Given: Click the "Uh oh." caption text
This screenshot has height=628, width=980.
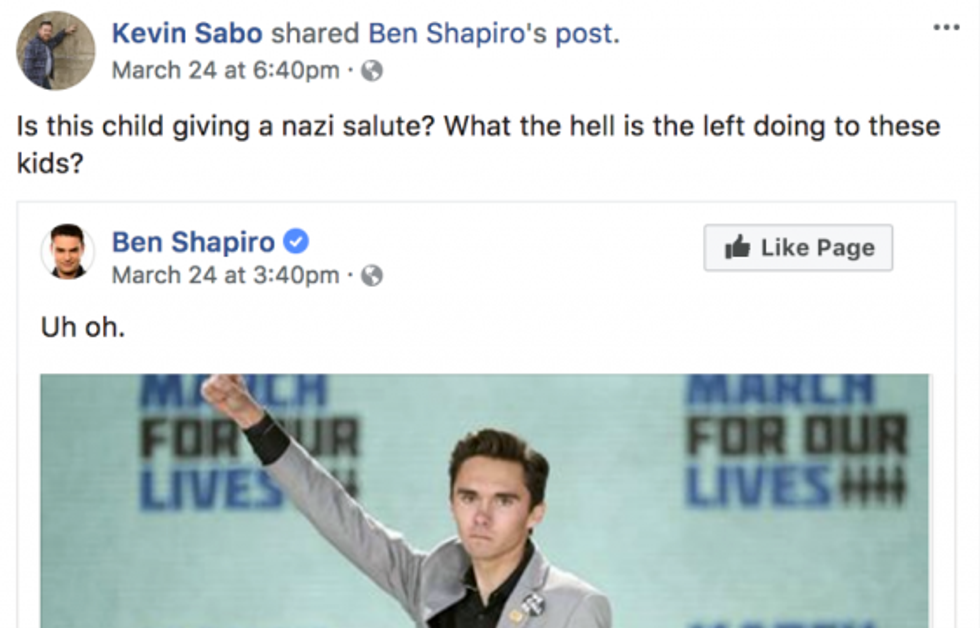Looking at the screenshot, I should click(x=83, y=327).
